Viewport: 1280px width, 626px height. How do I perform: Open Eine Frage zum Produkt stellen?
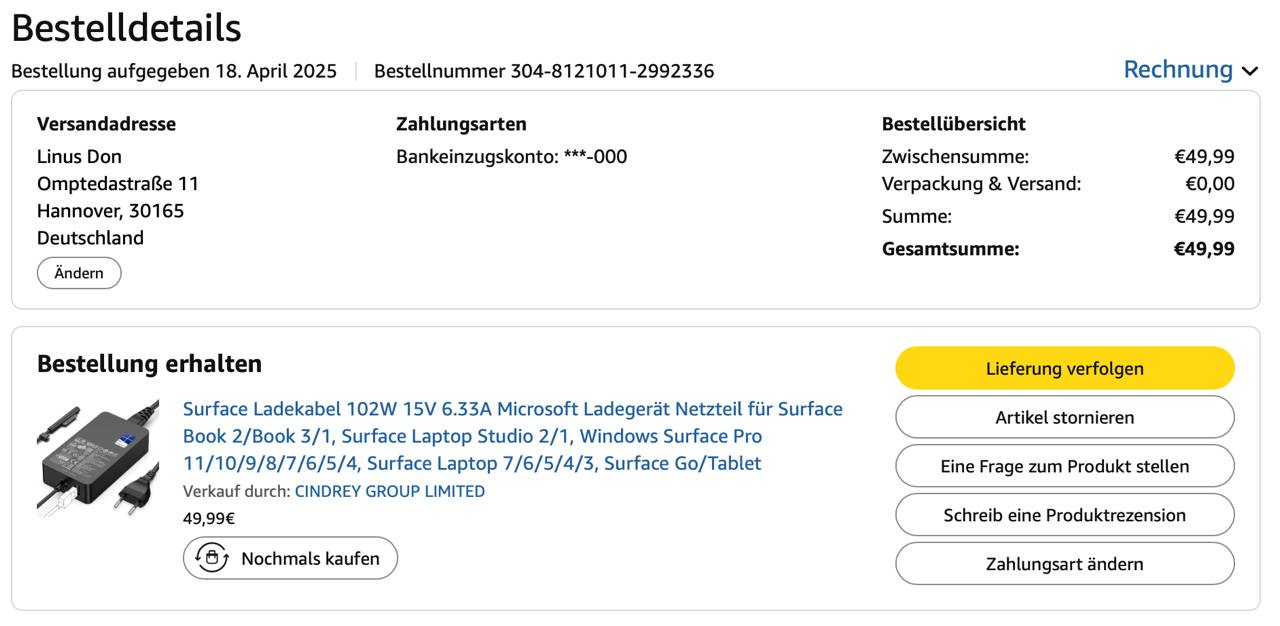click(1064, 466)
